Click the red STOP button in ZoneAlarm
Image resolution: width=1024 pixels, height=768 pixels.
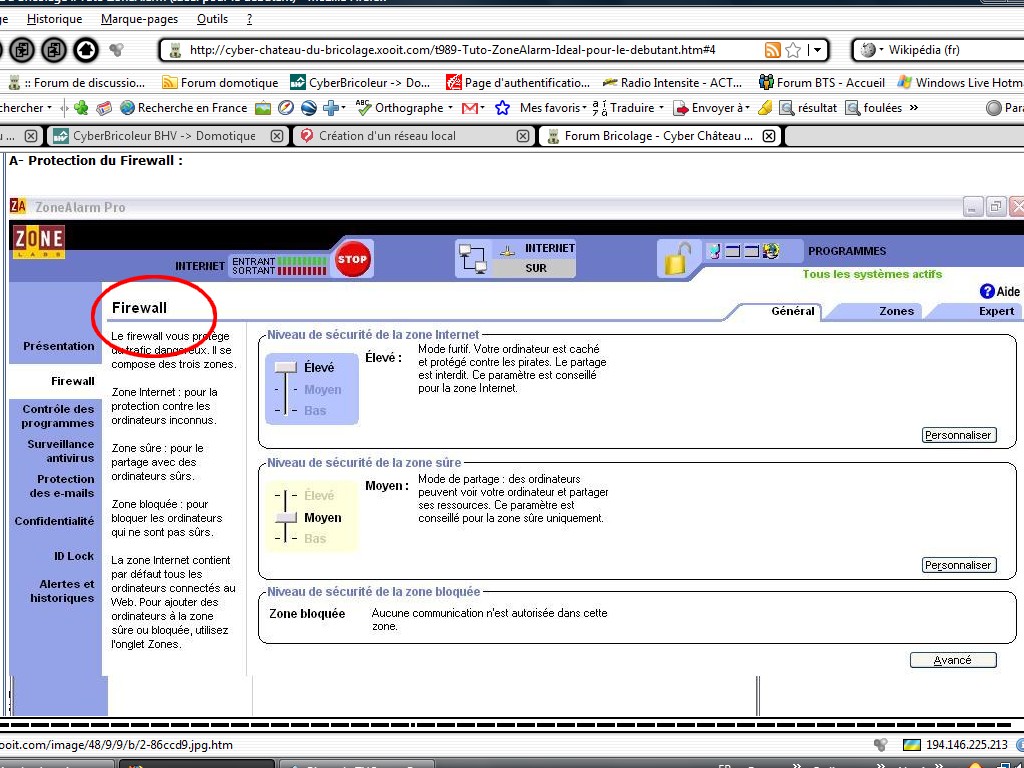click(x=353, y=259)
